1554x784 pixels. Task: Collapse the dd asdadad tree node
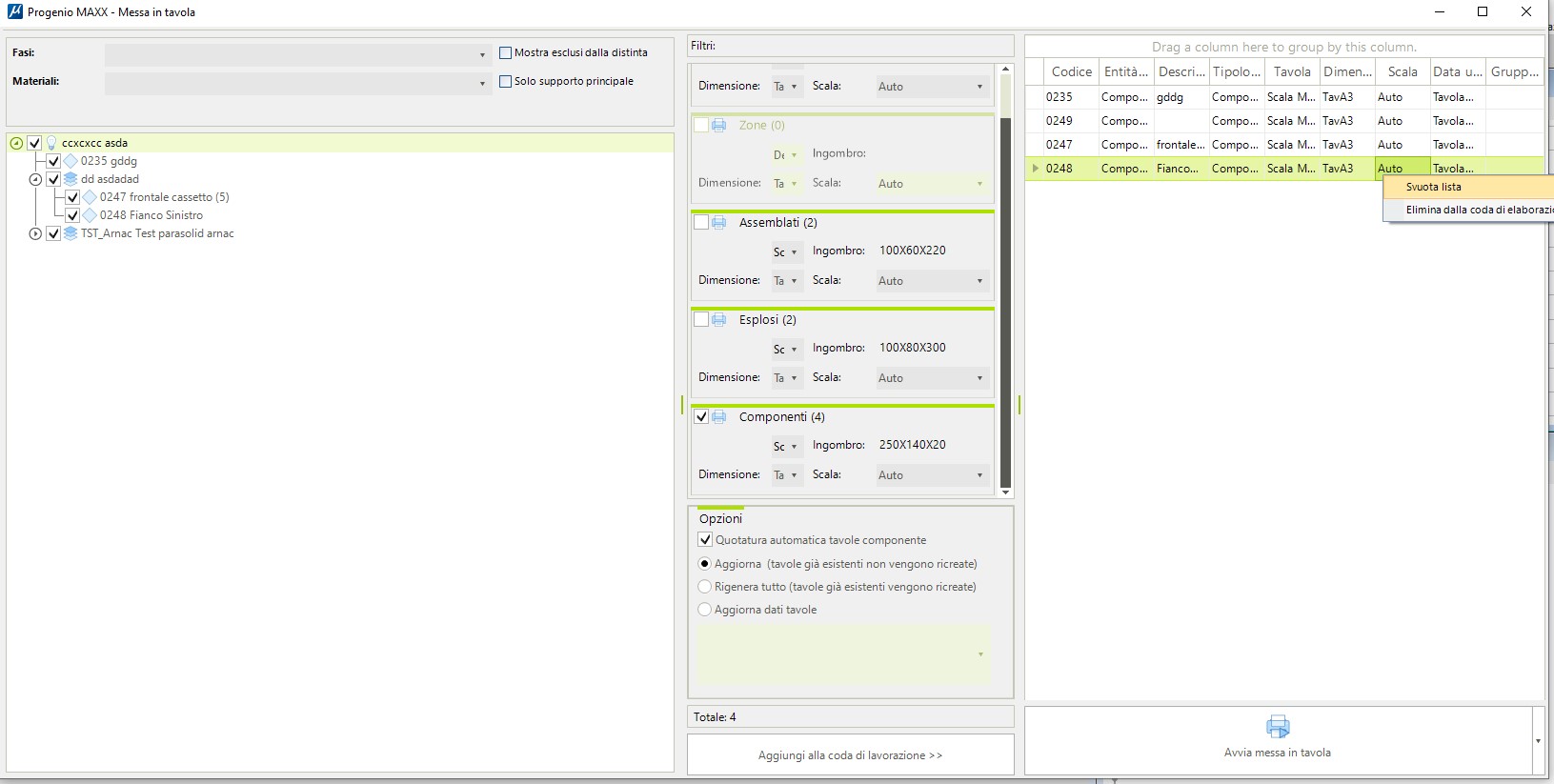tap(35, 179)
